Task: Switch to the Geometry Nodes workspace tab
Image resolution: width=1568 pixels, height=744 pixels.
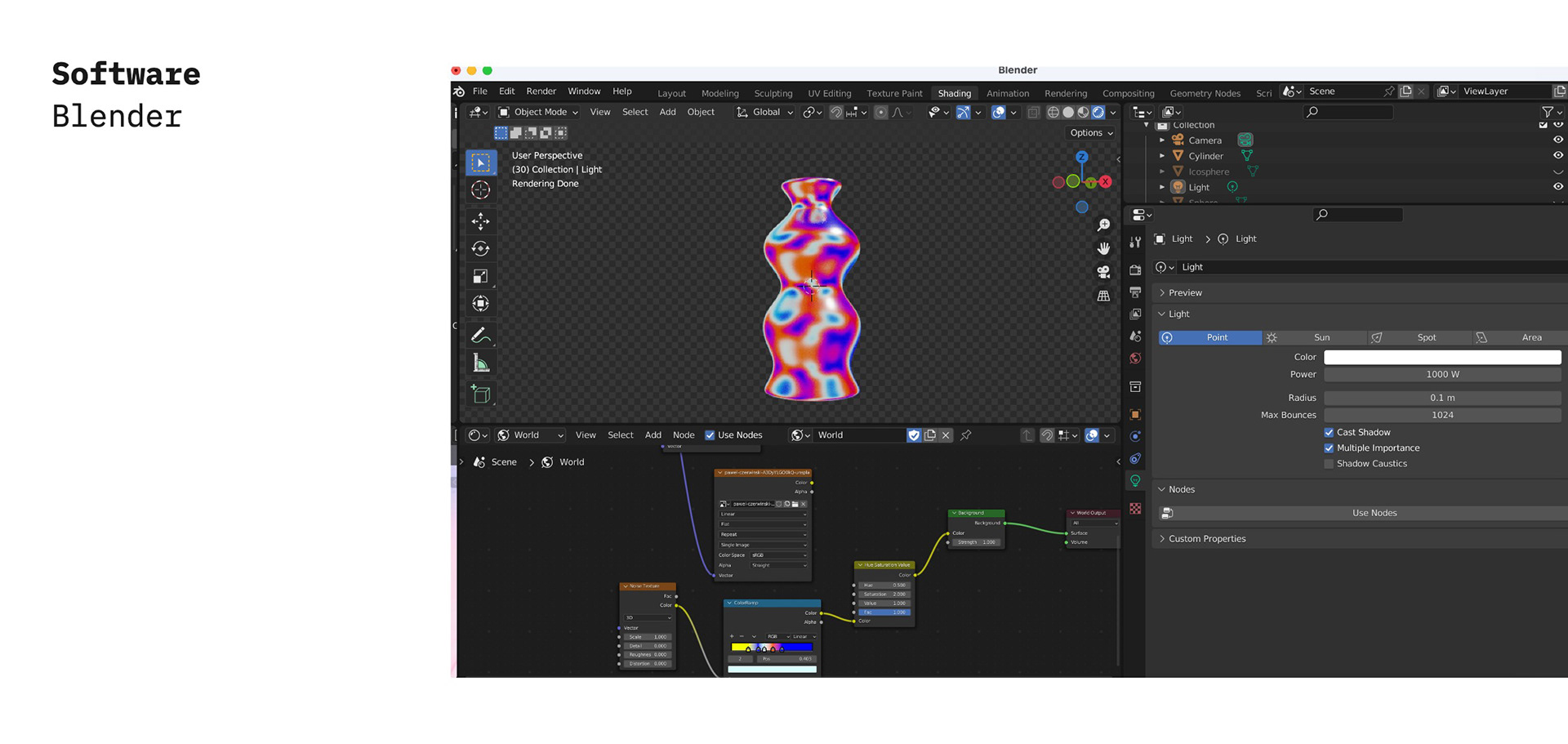Action: (1205, 93)
